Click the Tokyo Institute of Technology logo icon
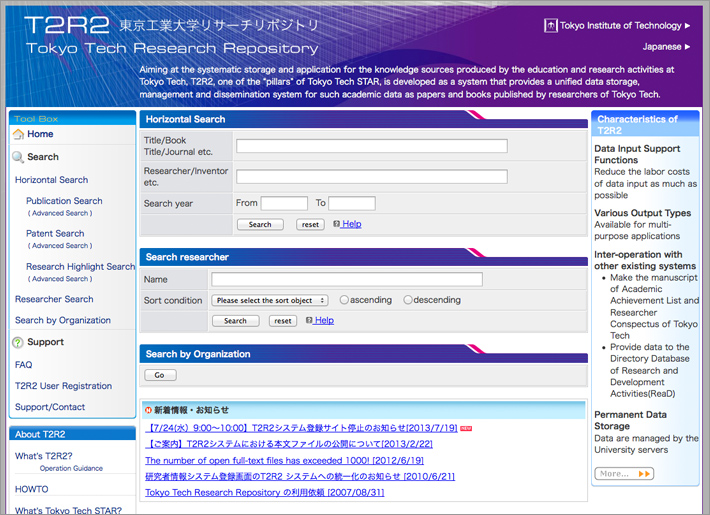This screenshot has width=710, height=515. click(x=550, y=25)
